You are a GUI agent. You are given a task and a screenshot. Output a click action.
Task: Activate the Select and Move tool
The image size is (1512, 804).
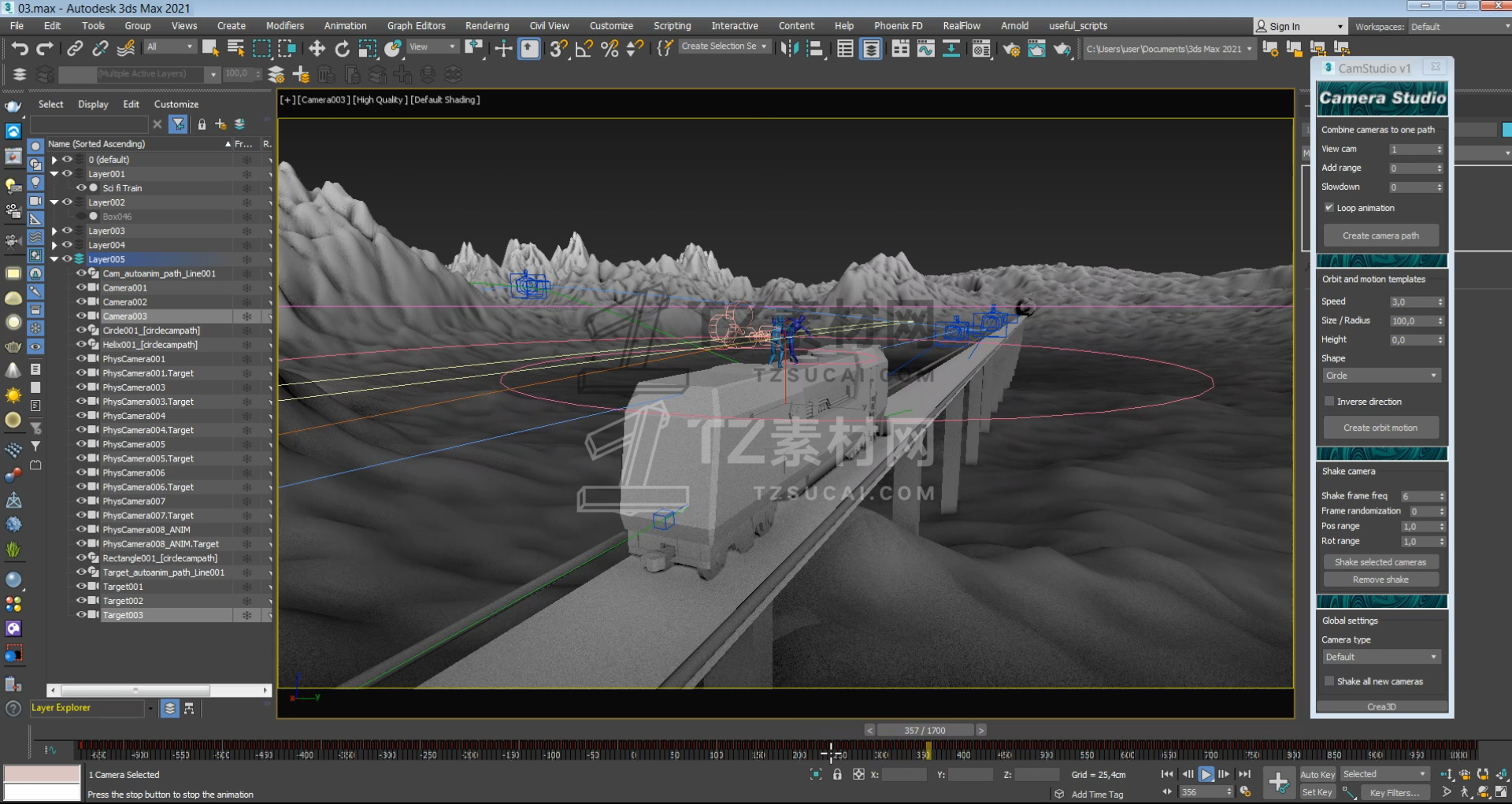tap(317, 49)
